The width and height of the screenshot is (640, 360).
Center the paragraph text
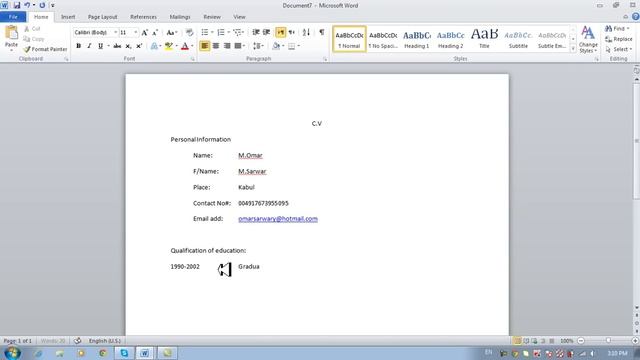(216, 46)
